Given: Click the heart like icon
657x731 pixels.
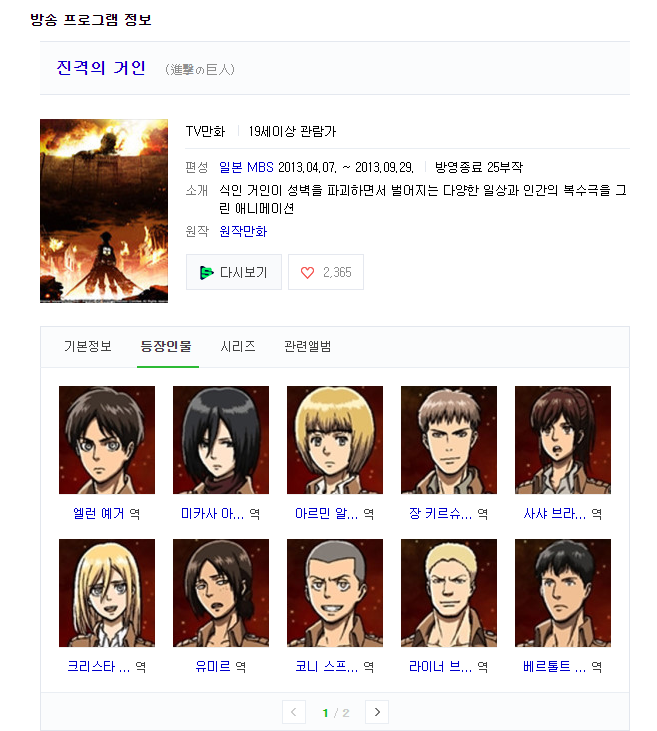Looking at the screenshot, I should coord(307,273).
